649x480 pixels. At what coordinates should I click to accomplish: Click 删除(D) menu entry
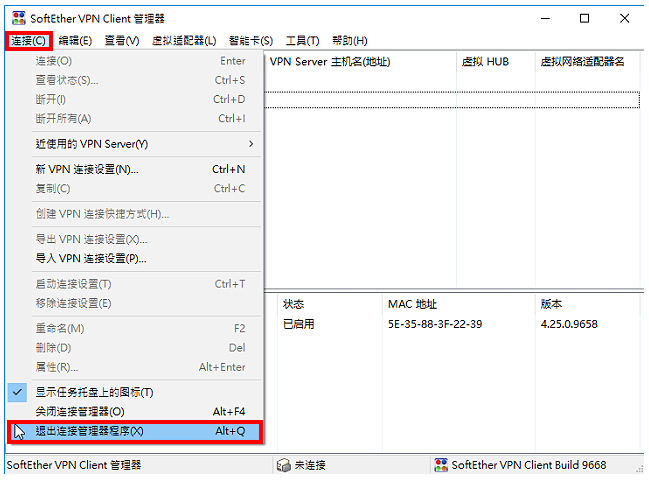tap(135, 348)
